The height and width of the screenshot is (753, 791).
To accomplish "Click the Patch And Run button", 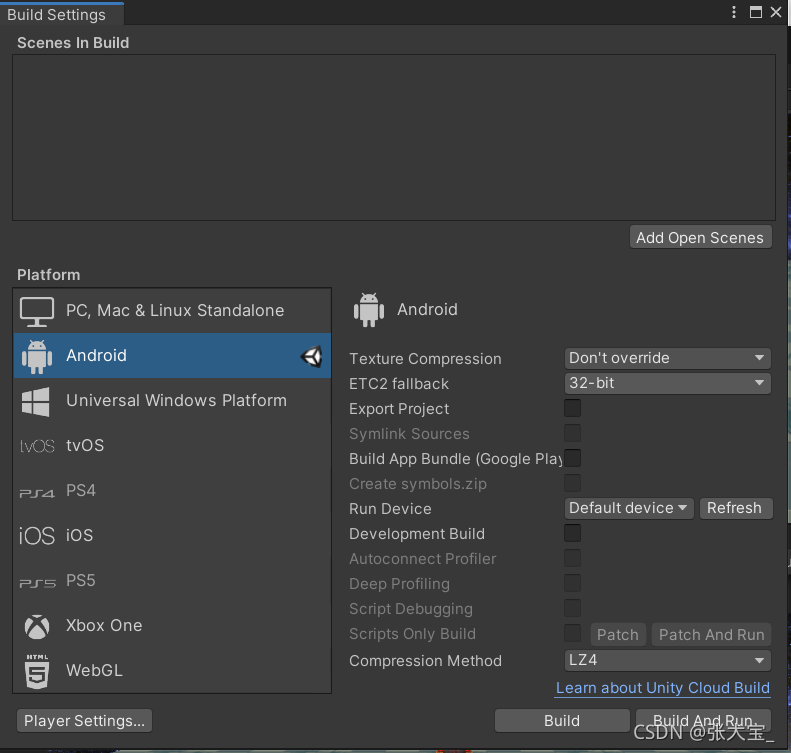I will pos(711,634).
